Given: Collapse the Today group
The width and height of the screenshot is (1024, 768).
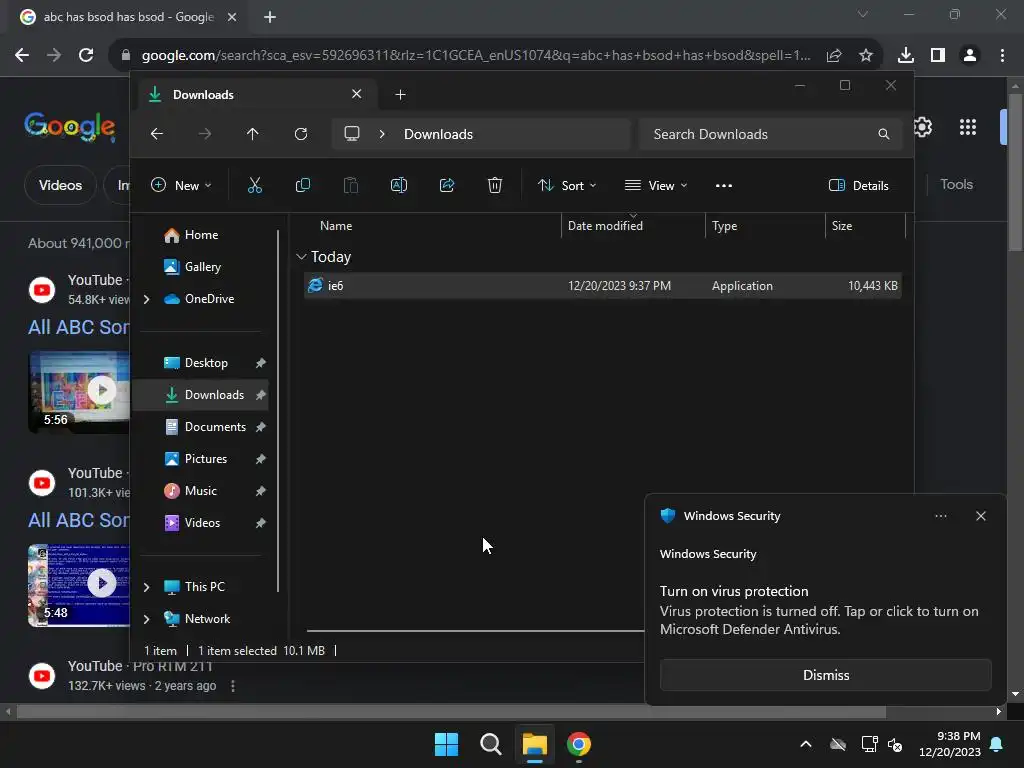Looking at the screenshot, I should 301,257.
